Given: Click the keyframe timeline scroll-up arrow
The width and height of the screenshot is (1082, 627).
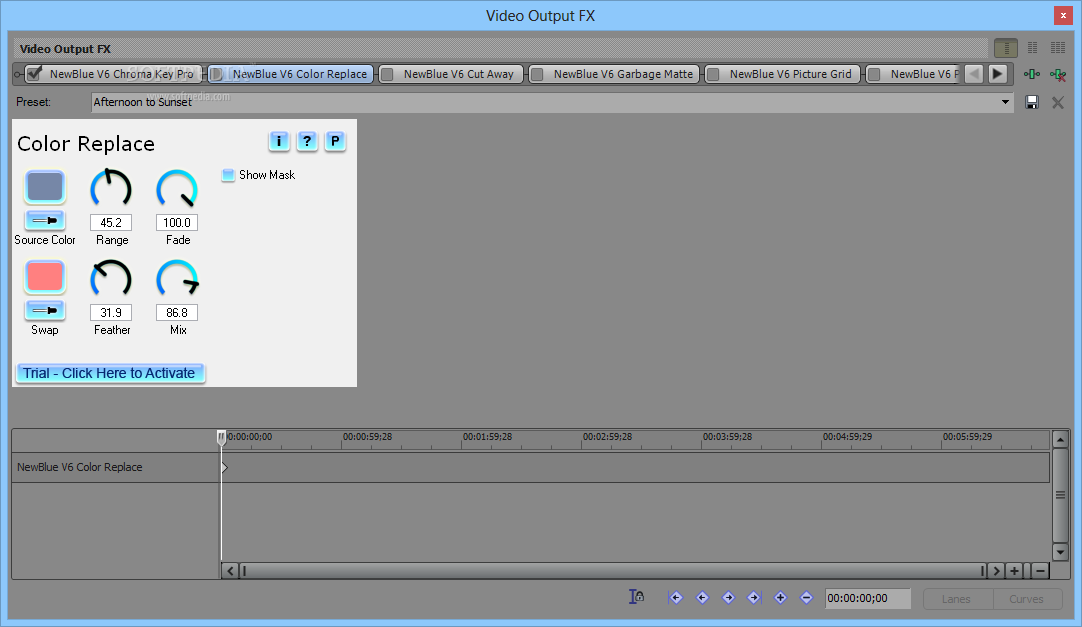Looking at the screenshot, I should pyautogui.click(x=1061, y=439).
